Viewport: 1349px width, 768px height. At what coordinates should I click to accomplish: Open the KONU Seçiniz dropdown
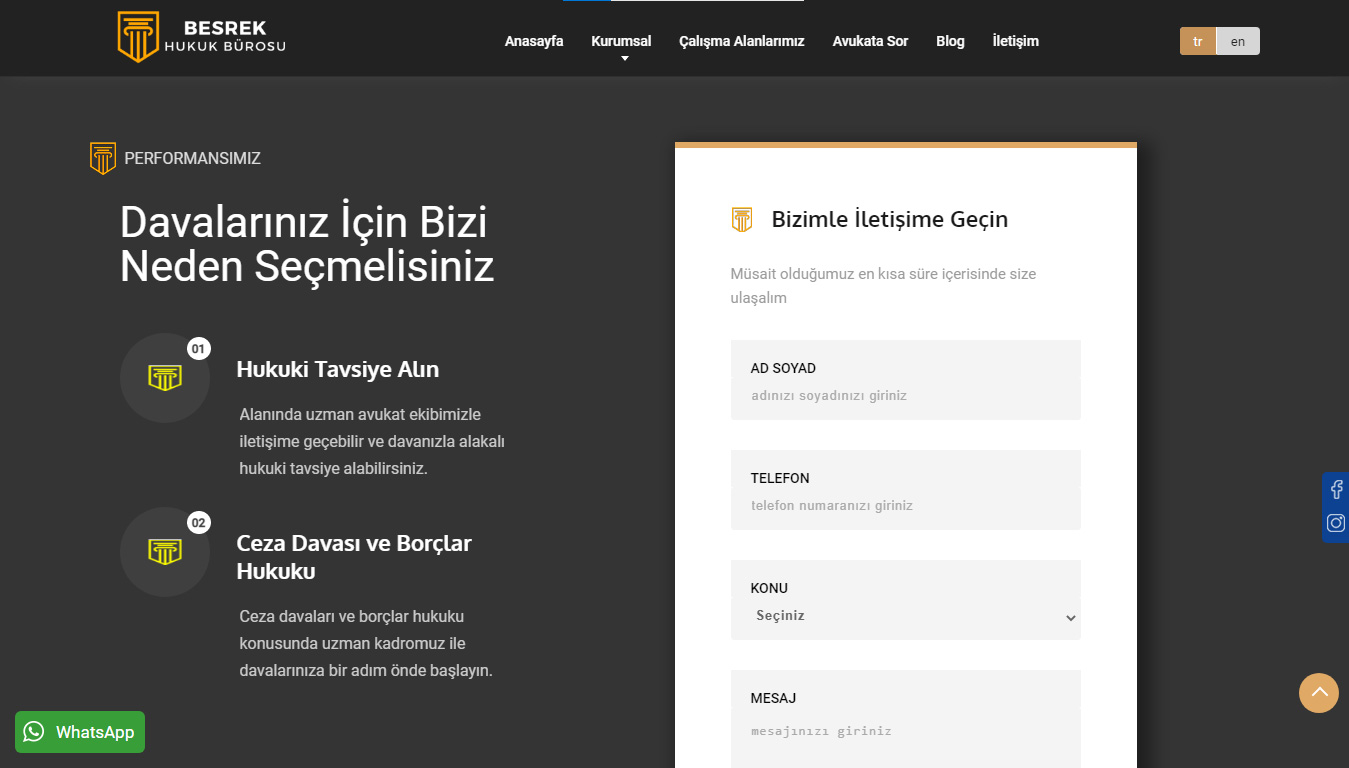(x=906, y=616)
